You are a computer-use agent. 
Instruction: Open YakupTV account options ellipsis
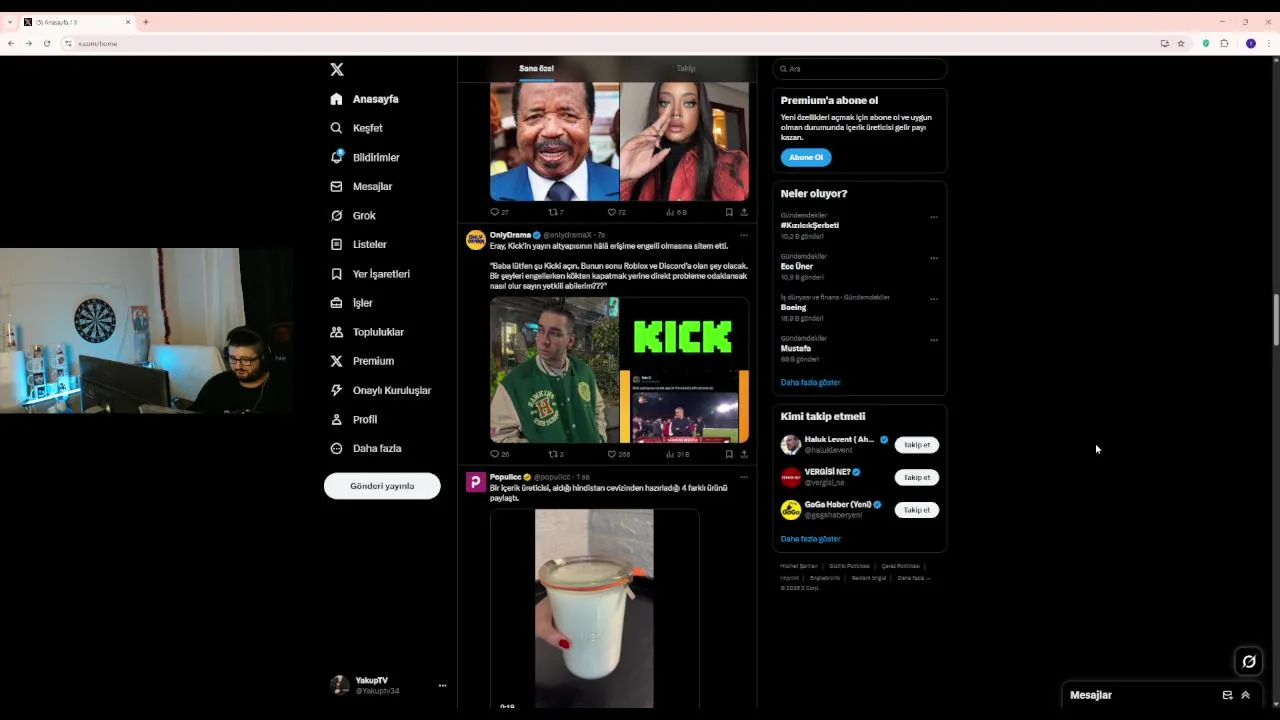(x=442, y=685)
